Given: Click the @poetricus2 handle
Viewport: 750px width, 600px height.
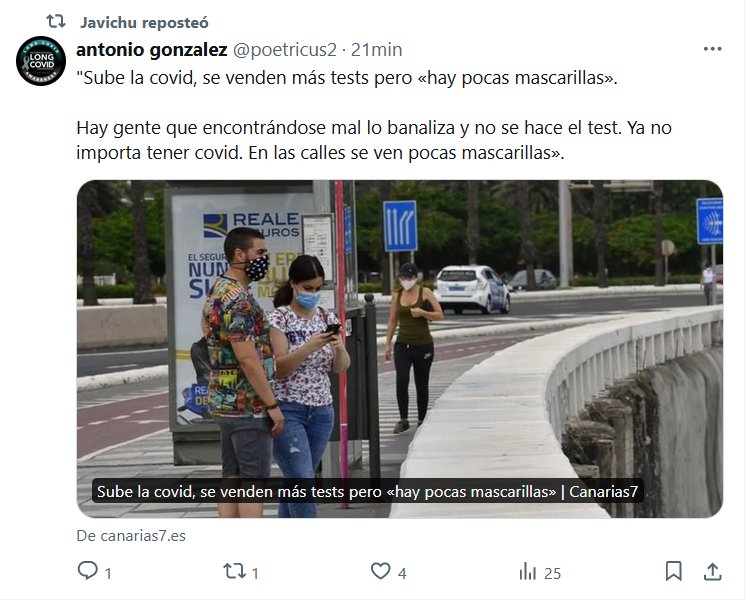Looking at the screenshot, I should click(x=285, y=50).
